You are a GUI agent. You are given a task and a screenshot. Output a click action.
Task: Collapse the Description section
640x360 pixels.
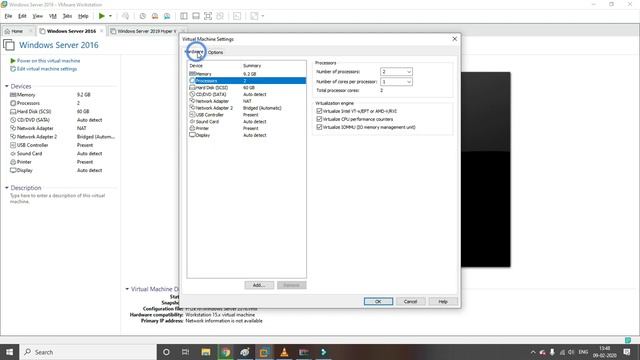tap(7, 188)
